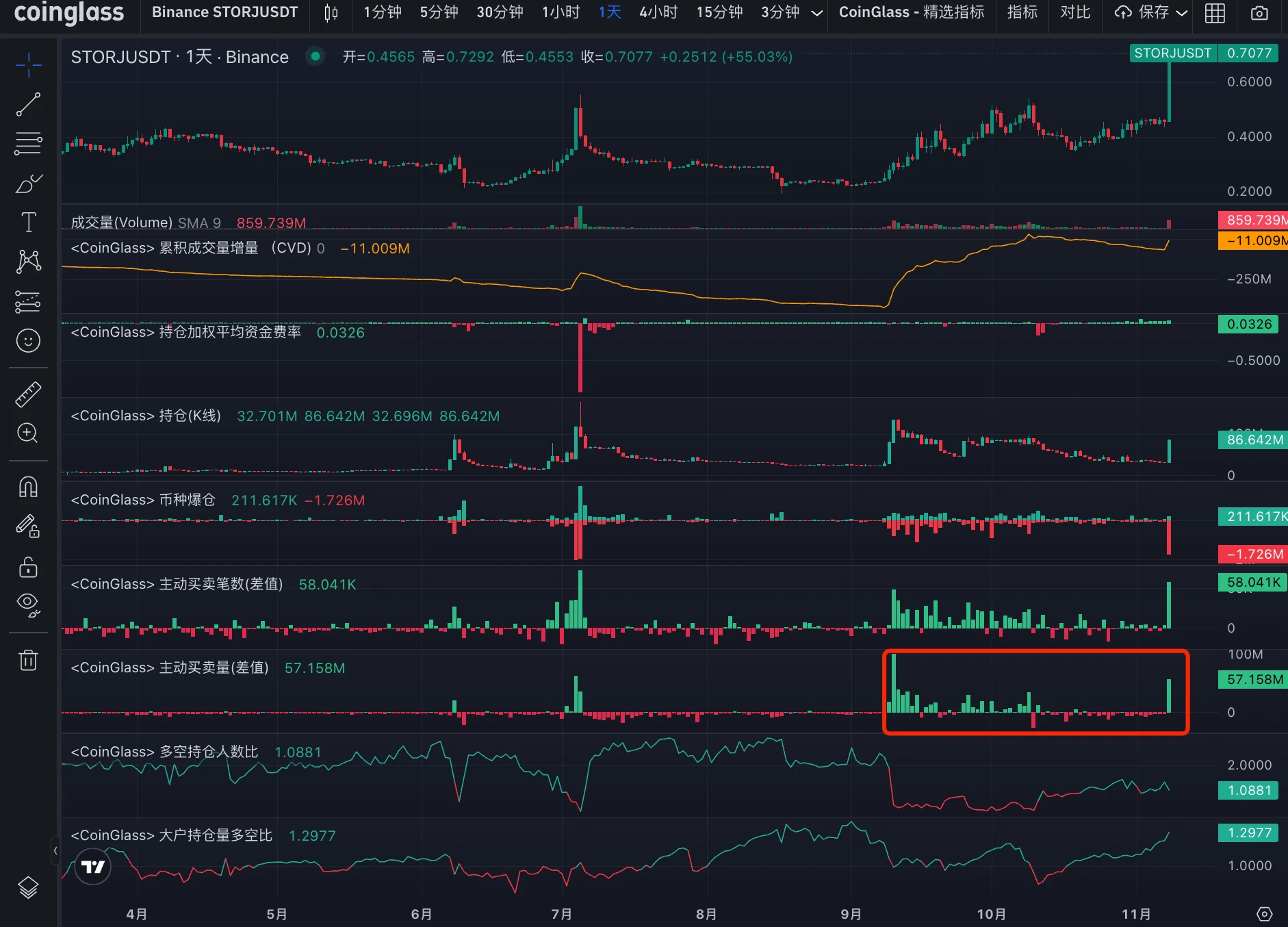
Task: Expand the extra timeframe options chevron
Action: tap(816, 12)
